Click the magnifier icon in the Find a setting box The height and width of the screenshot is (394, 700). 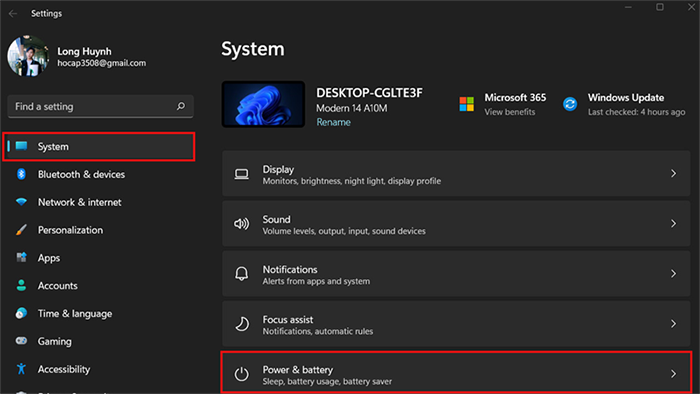pyautogui.click(x=180, y=106)
